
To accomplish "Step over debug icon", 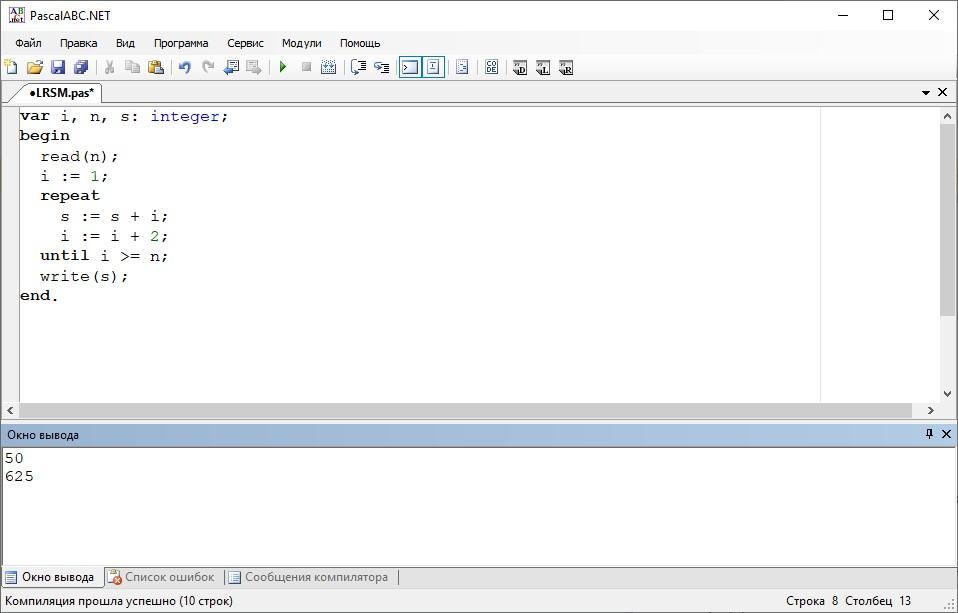I will click(x=359, y=67).
